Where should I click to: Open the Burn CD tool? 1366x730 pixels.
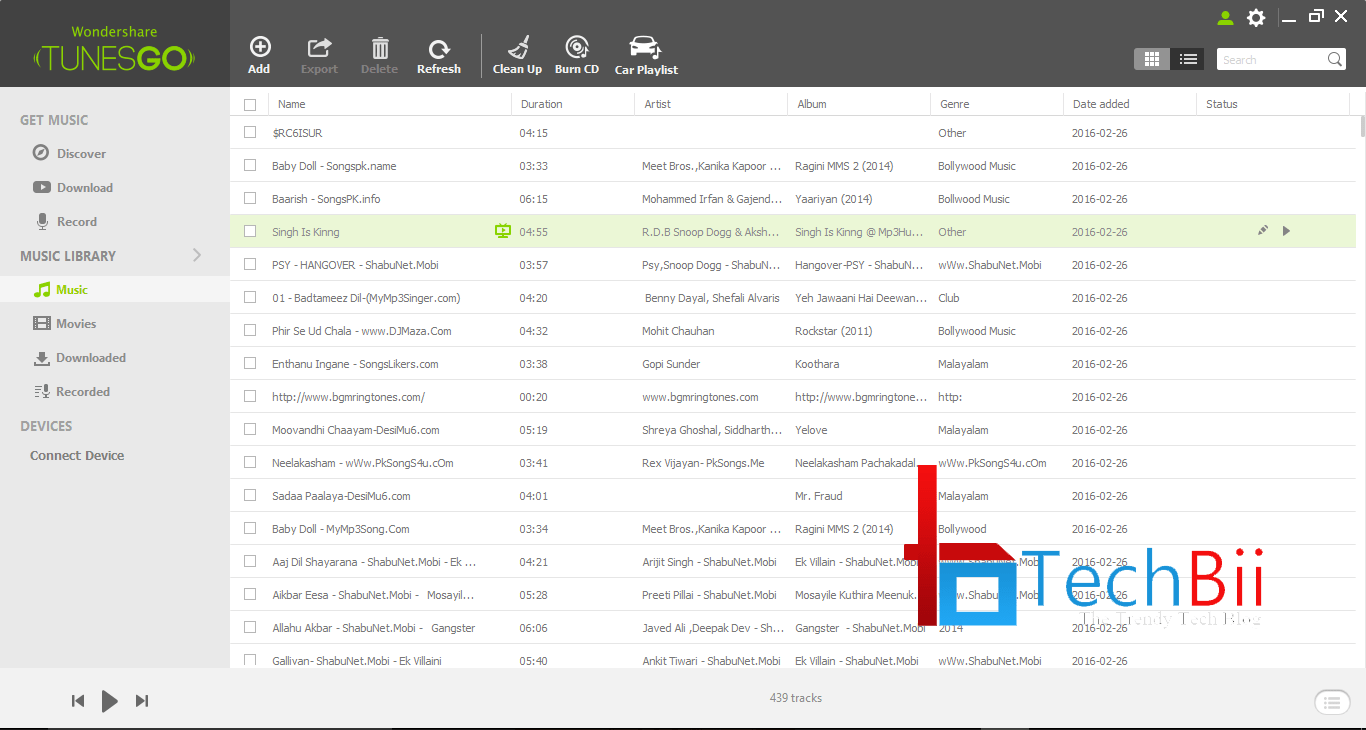pos(577,55)
